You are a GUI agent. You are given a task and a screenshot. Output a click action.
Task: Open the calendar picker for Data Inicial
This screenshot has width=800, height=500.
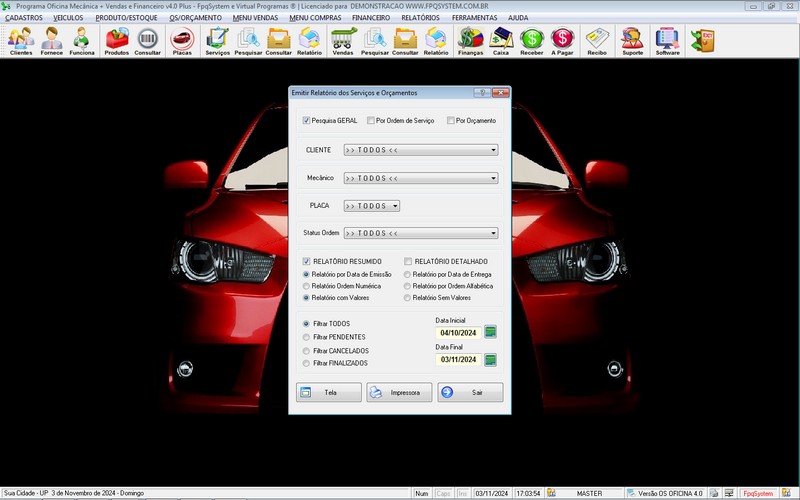(490, 332)
